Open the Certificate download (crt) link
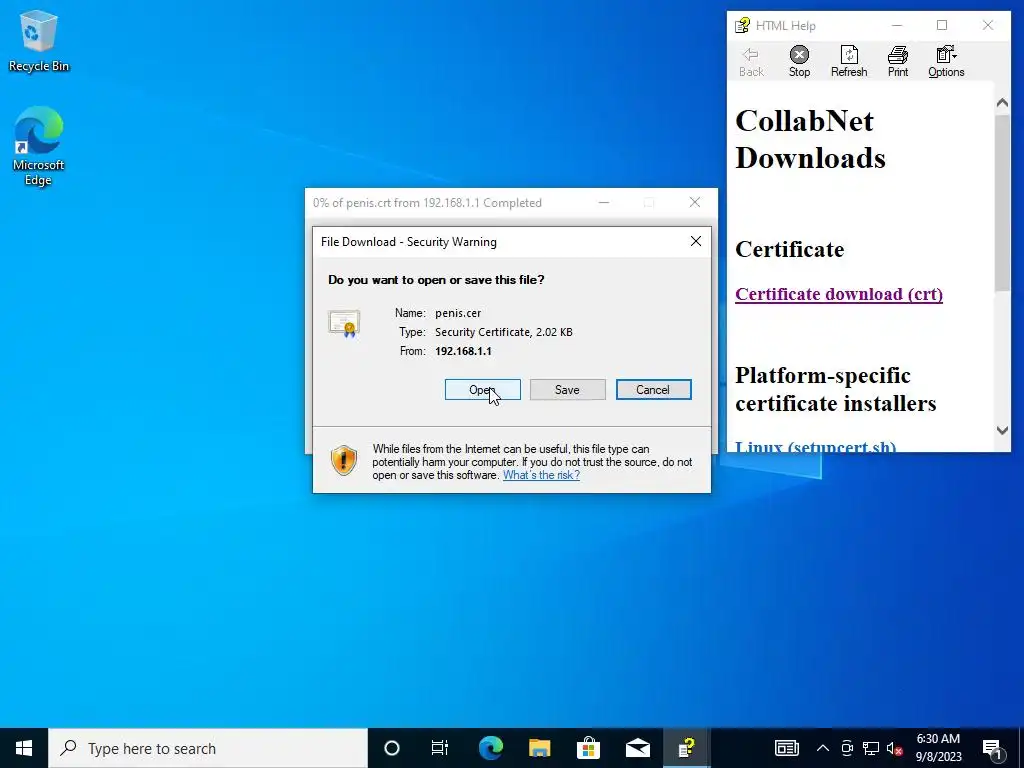Image resolution: width=1024 pixels, height=768 pixels. click(839, 294)
